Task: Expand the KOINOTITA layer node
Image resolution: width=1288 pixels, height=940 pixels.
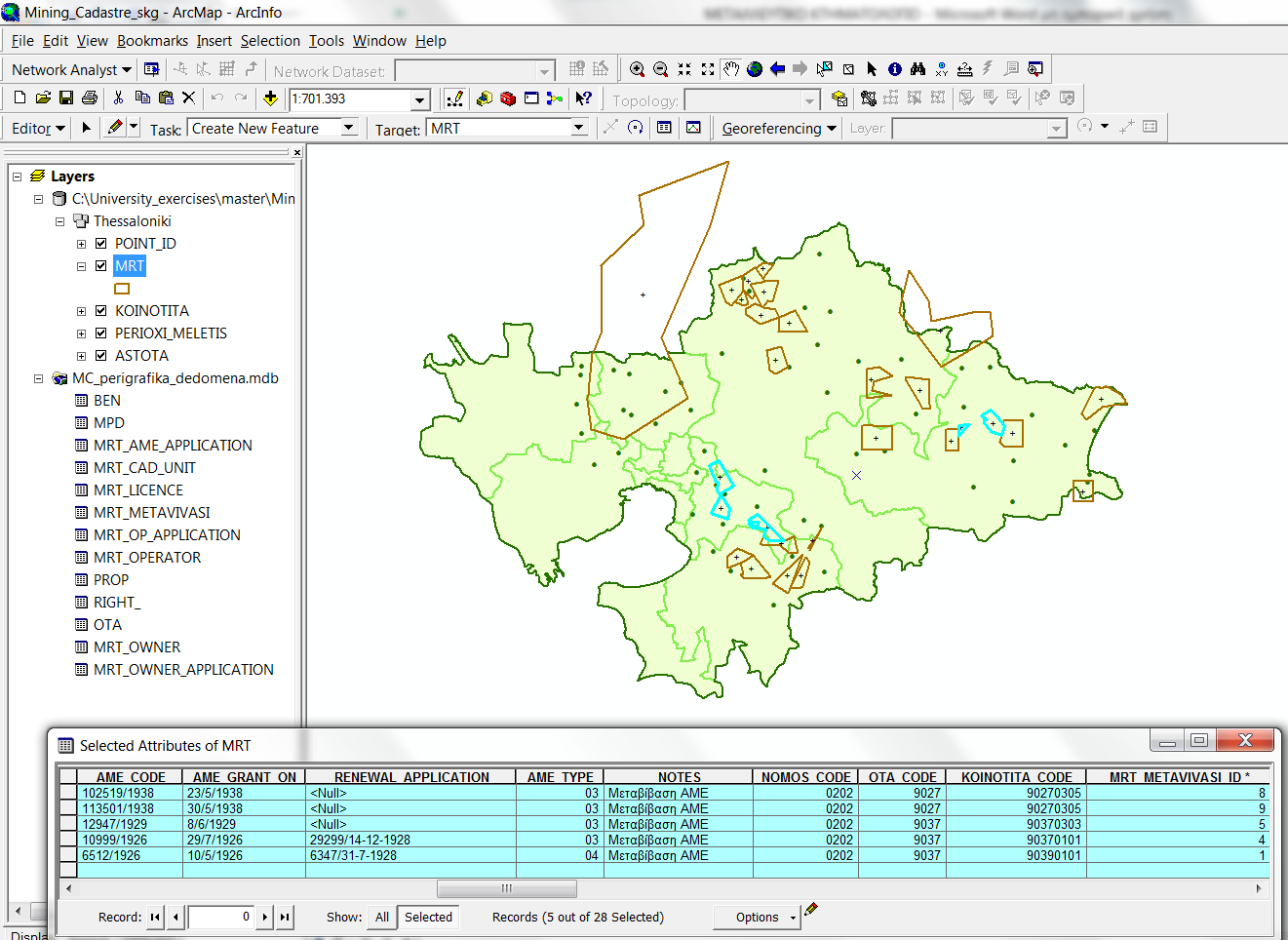Action: point(82,312)
